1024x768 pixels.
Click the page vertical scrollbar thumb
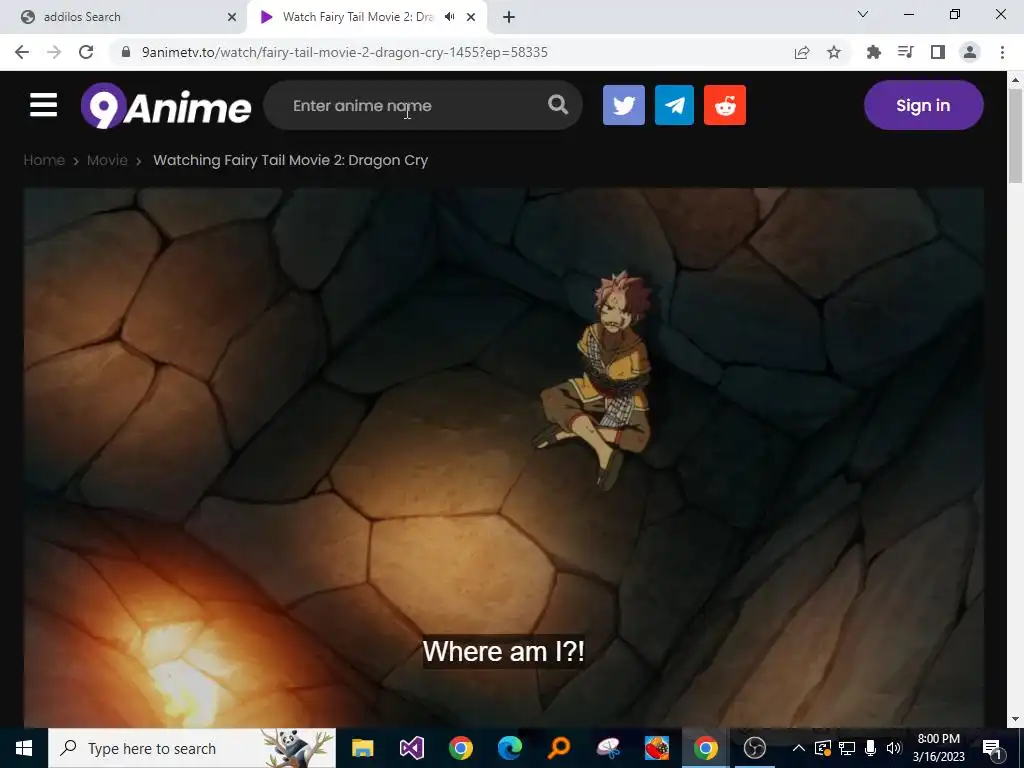tap(1015, 136)
